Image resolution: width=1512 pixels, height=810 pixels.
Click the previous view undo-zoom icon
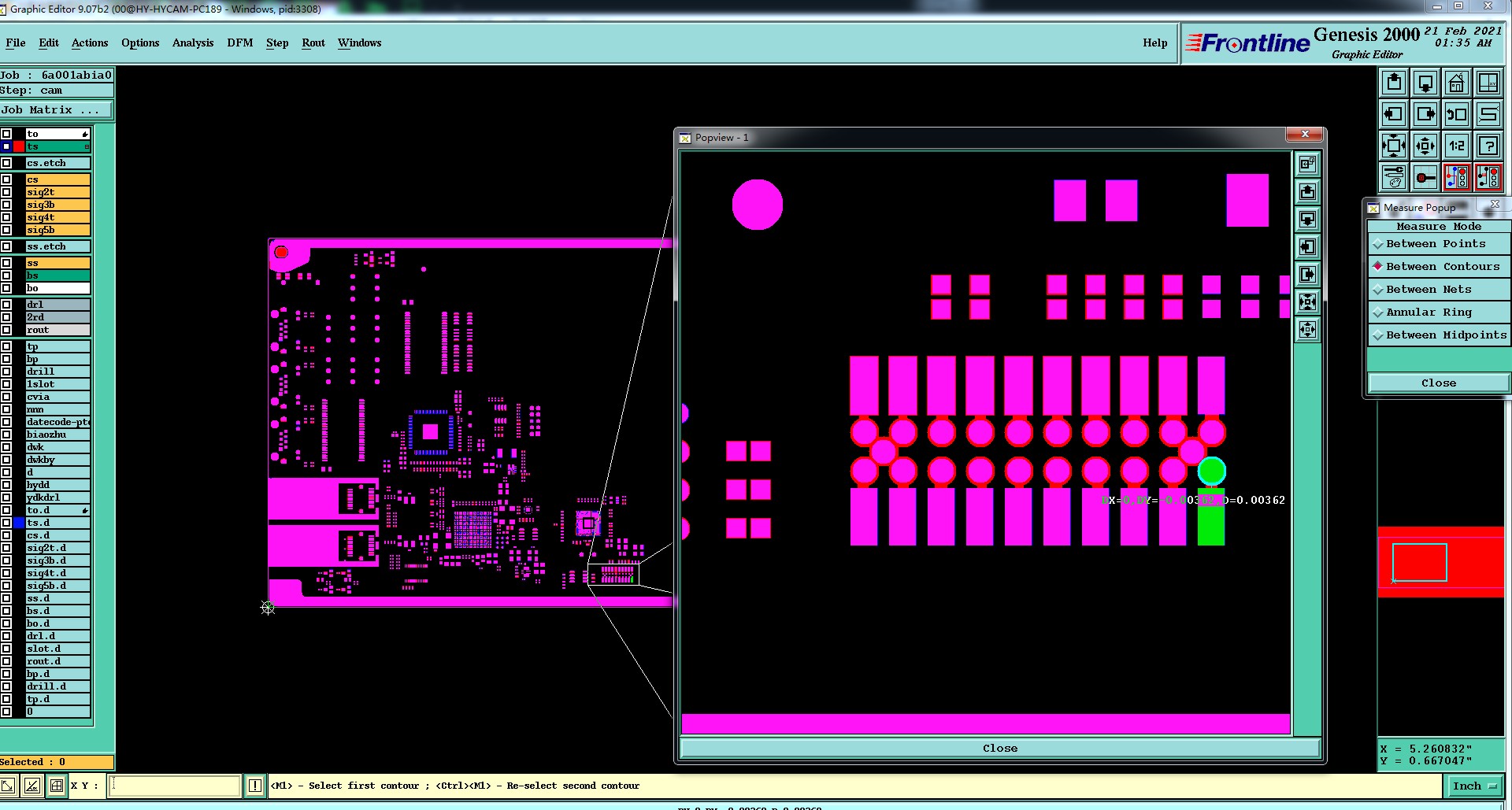[1457, 114]
